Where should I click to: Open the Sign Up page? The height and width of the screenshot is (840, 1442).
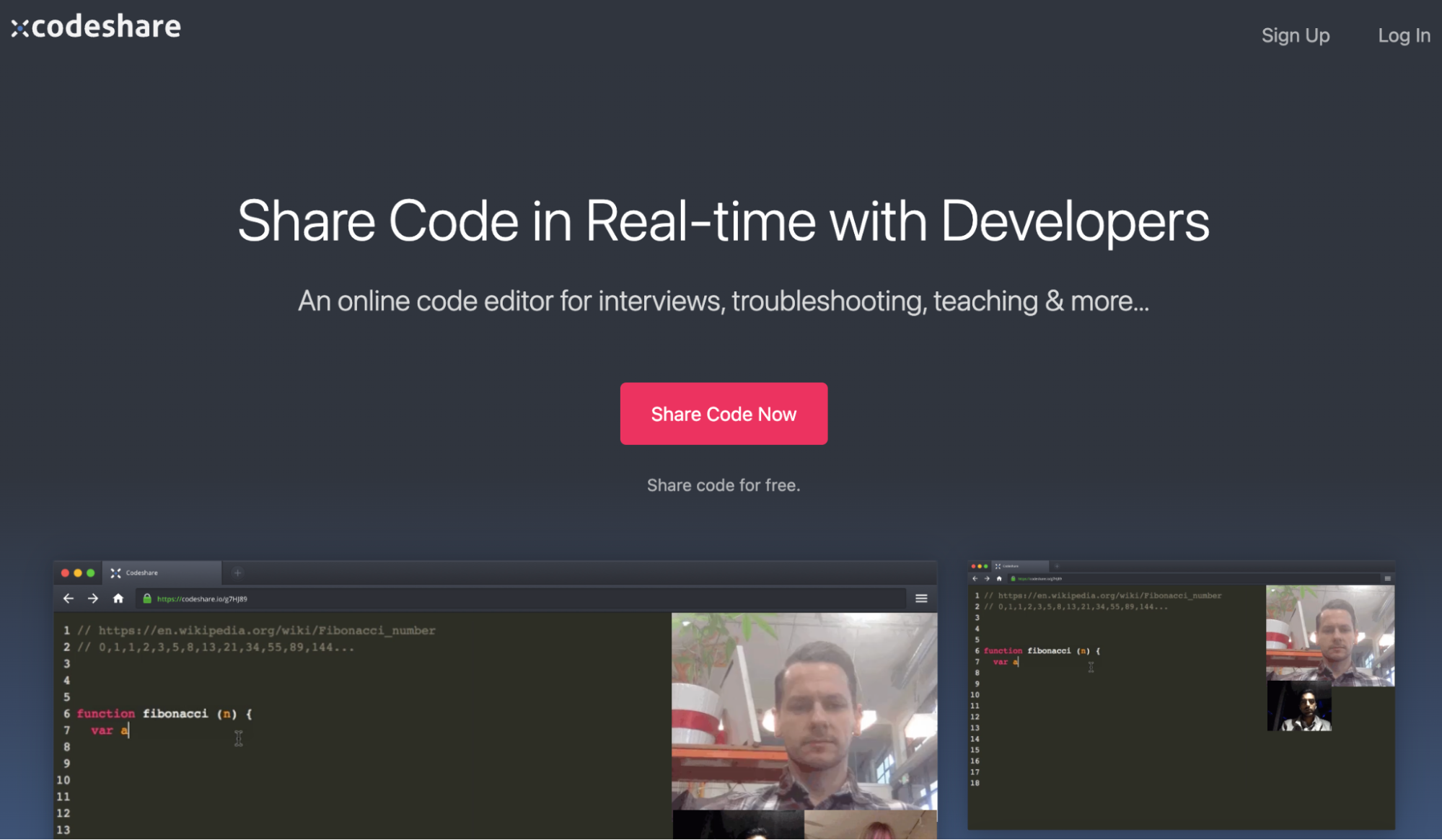pyautogui.click(x=1295, y=35)
